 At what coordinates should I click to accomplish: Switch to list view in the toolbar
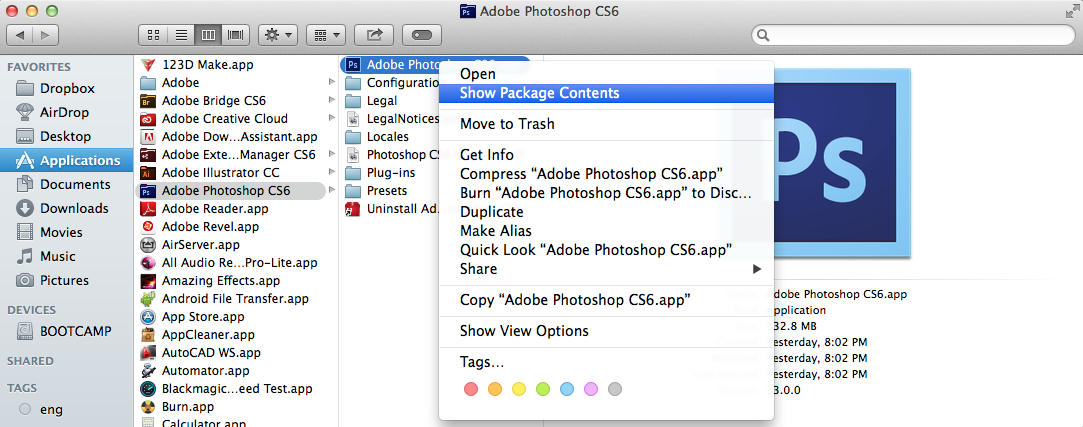point(180,35)
